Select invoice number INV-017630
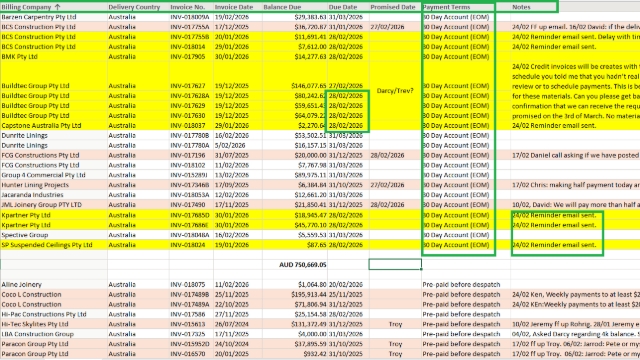640x360 pixels. tap(191, 116)
